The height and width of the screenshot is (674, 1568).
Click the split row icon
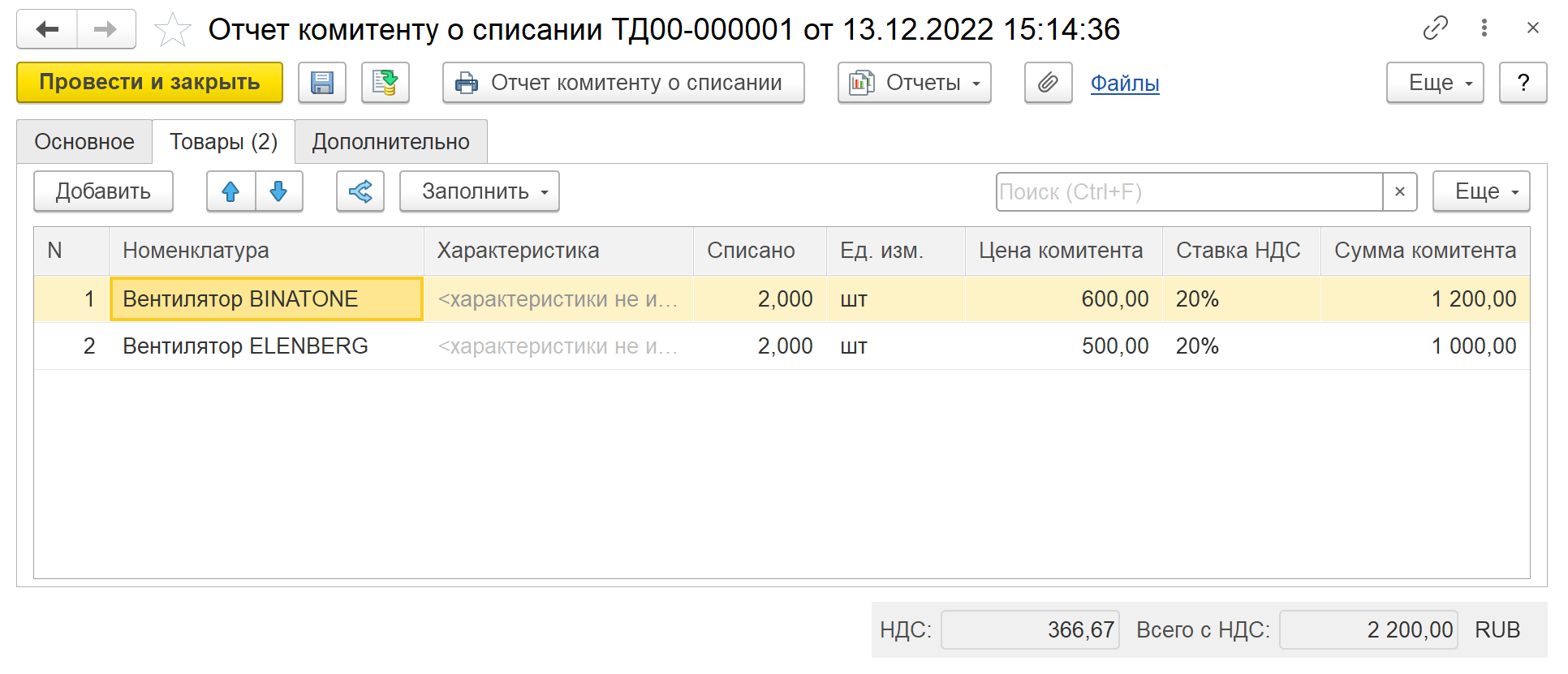(x=360, y=191)
